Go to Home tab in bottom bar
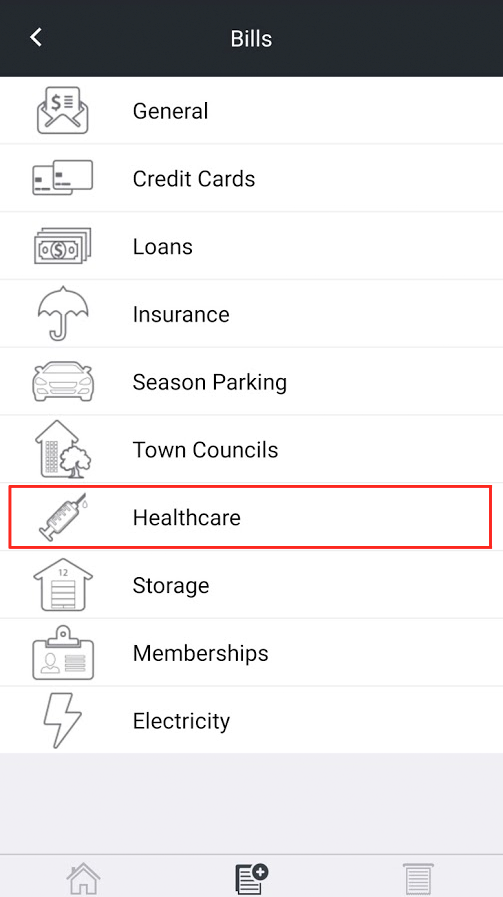503x897 pixels. click(84, 879)
